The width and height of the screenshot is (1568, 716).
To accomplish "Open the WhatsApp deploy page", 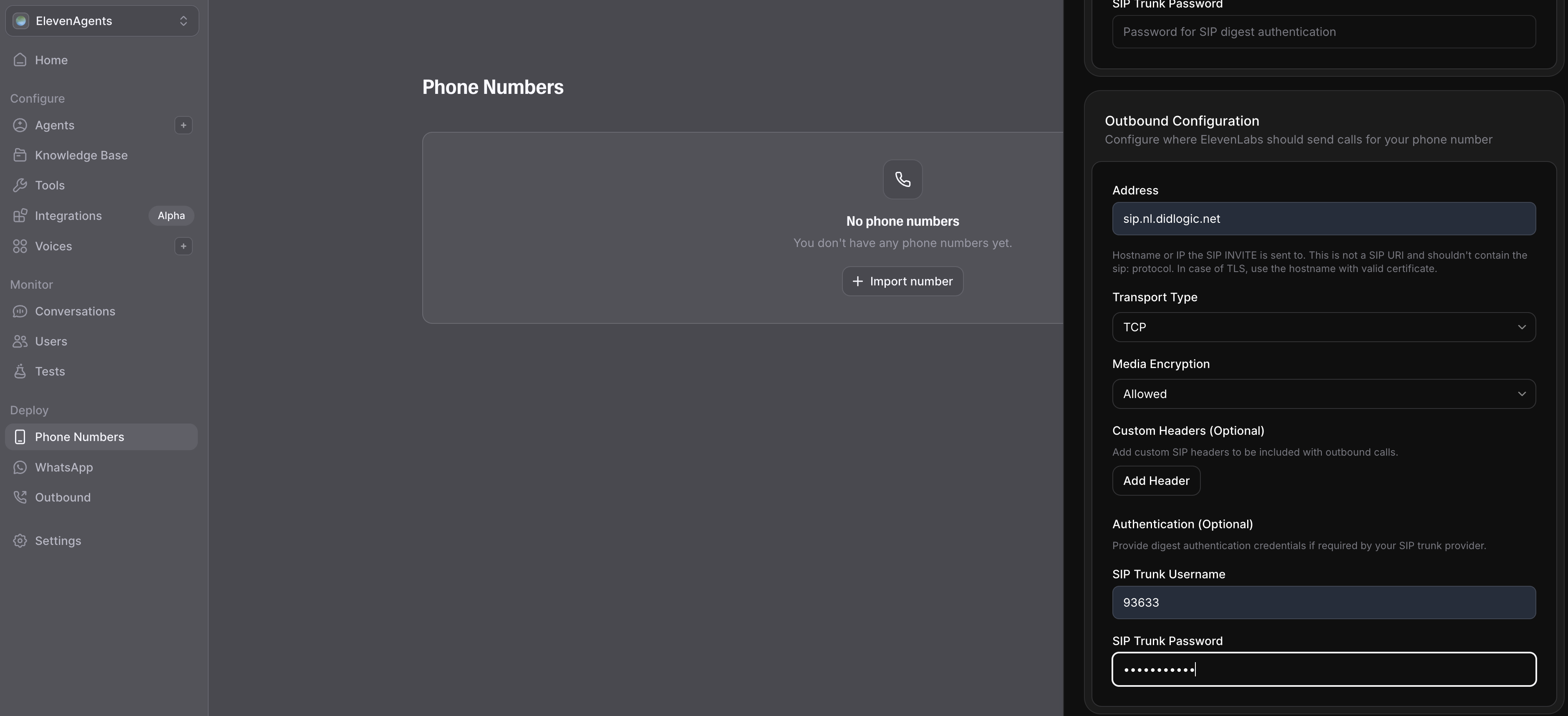I will coord(64,467).
